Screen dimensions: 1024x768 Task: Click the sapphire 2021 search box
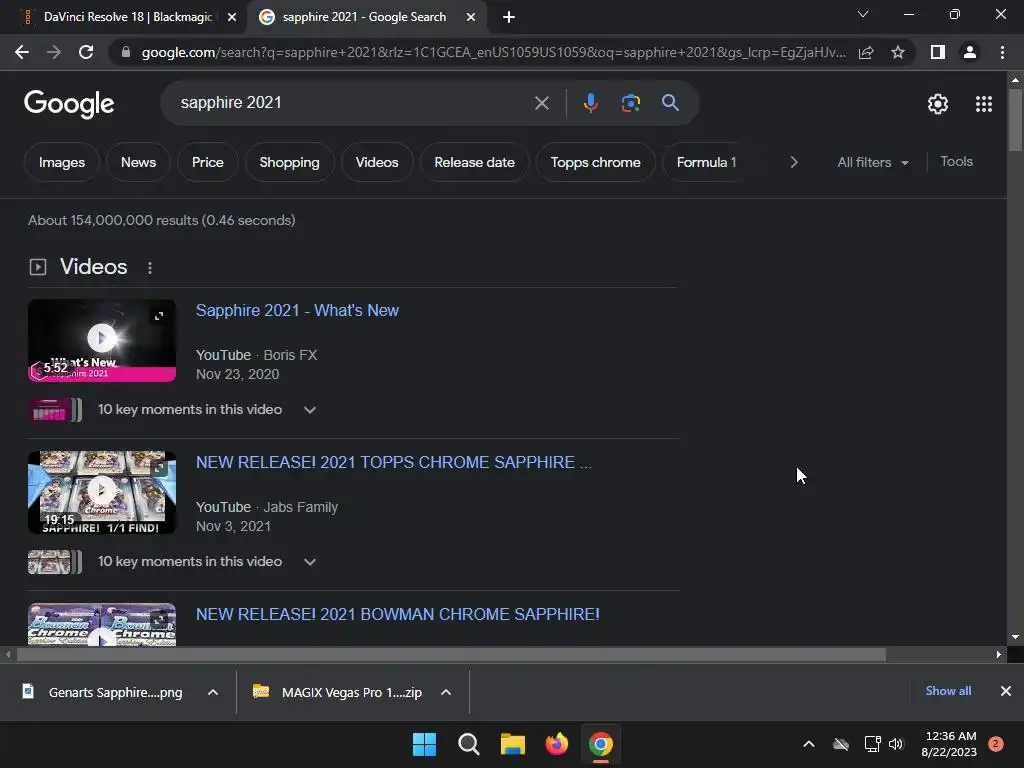(x=353, y=103)
